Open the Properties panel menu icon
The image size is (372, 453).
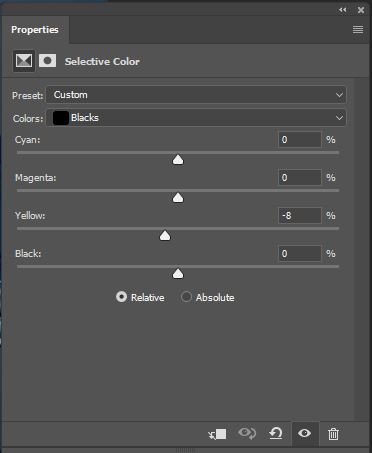pos(358,30)
